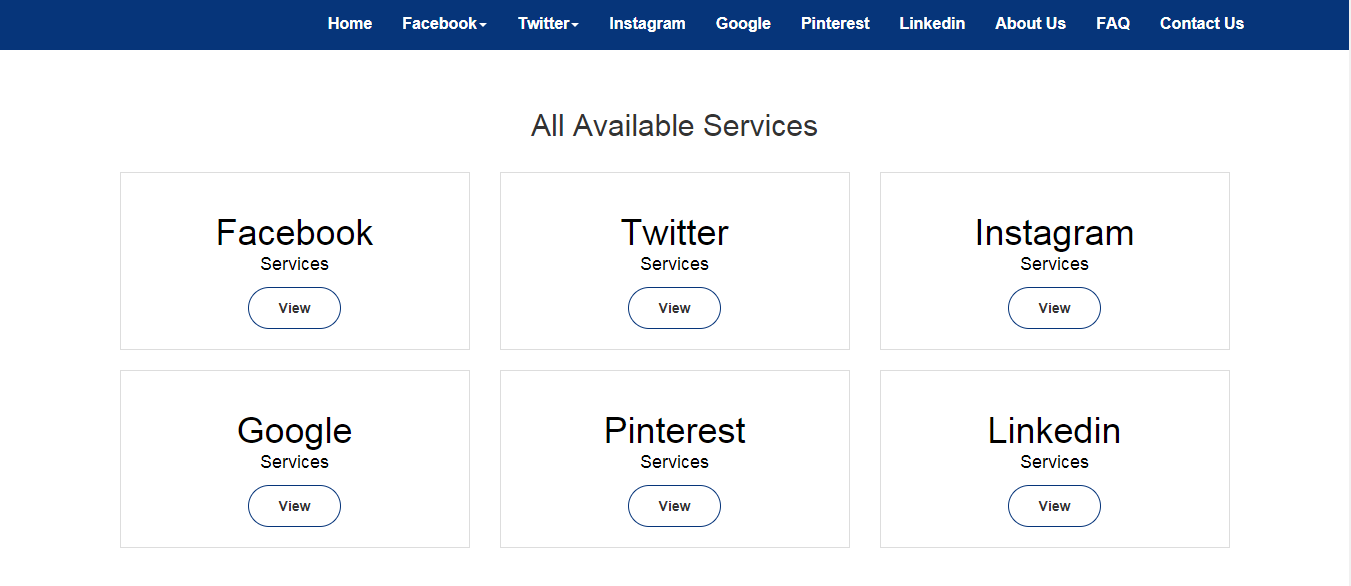View Facebook Services
1351x586 pixels.
[294, 308]
